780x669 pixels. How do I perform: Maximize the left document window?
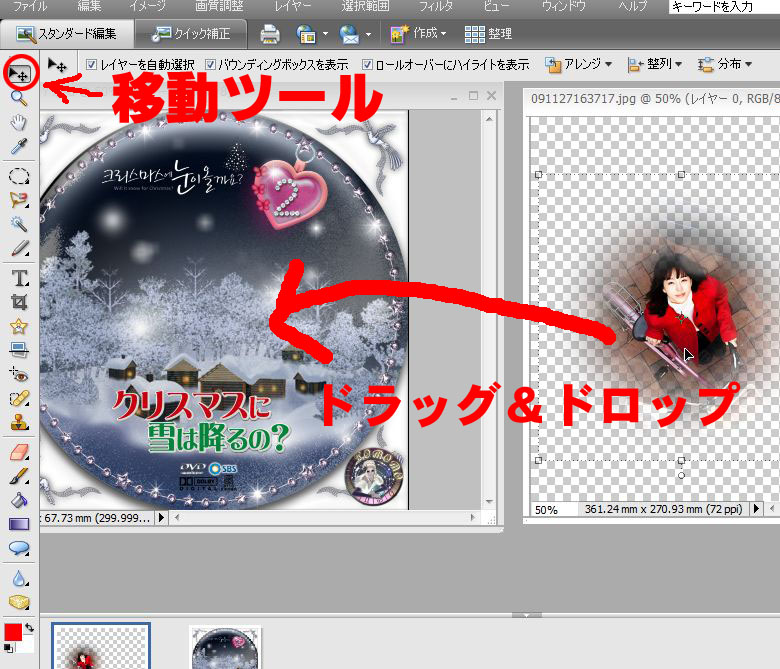(x=473, y=96)
